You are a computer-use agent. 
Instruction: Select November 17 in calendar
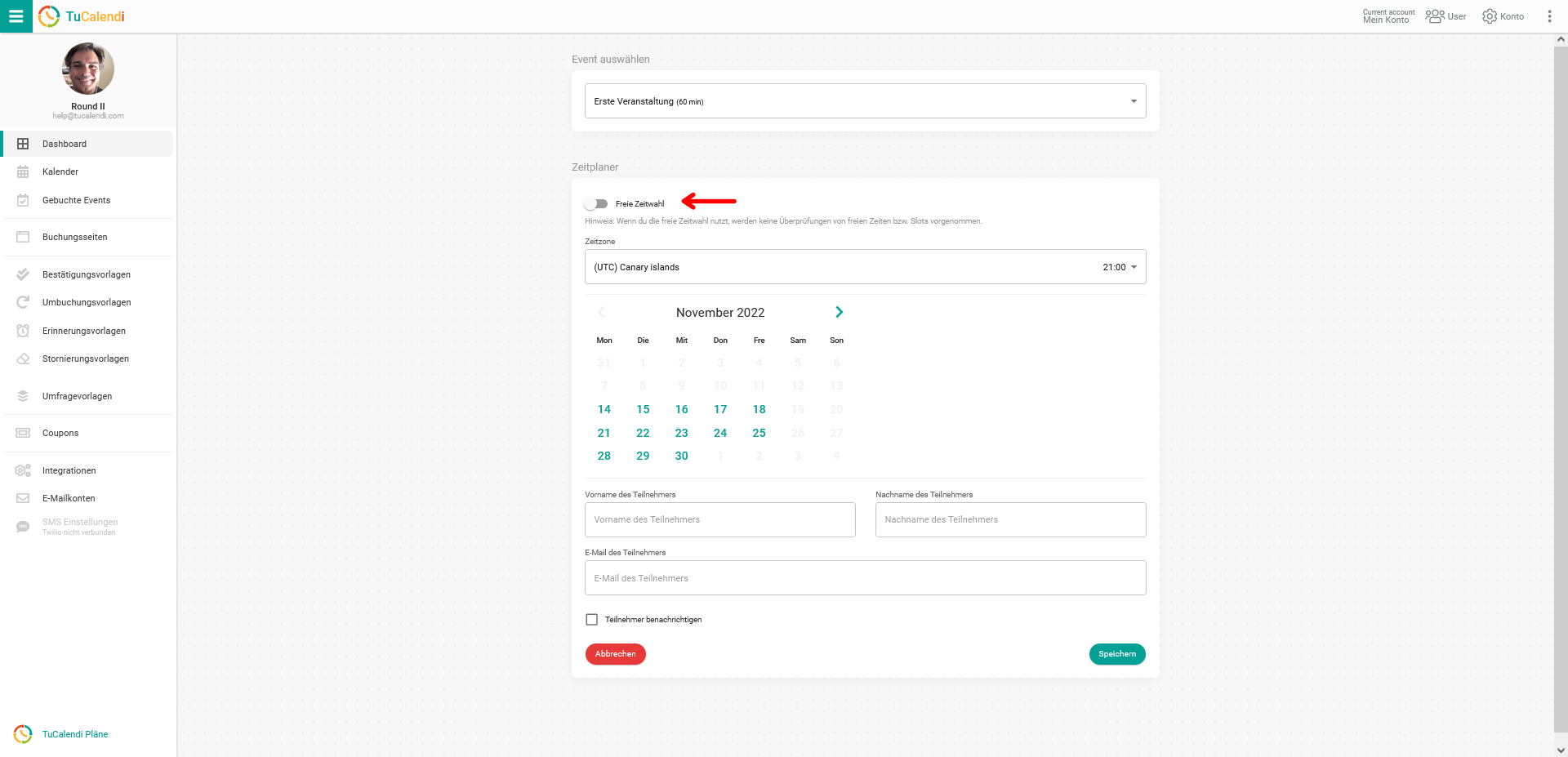click(720, 409)
